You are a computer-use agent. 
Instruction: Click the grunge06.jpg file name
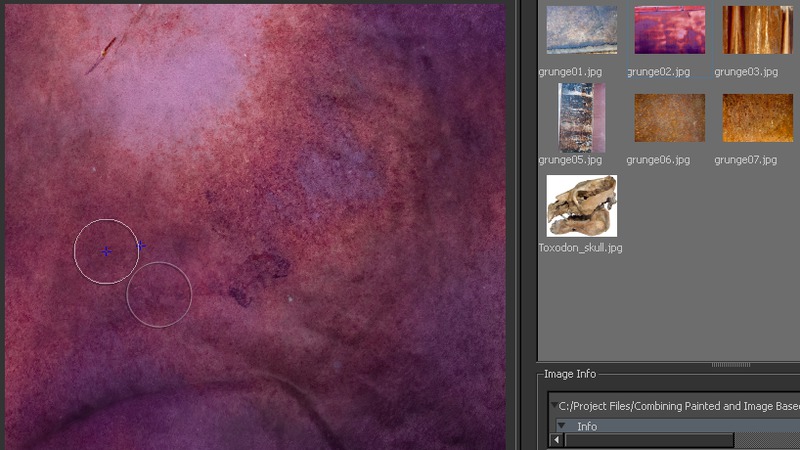[x=658, y=160]
